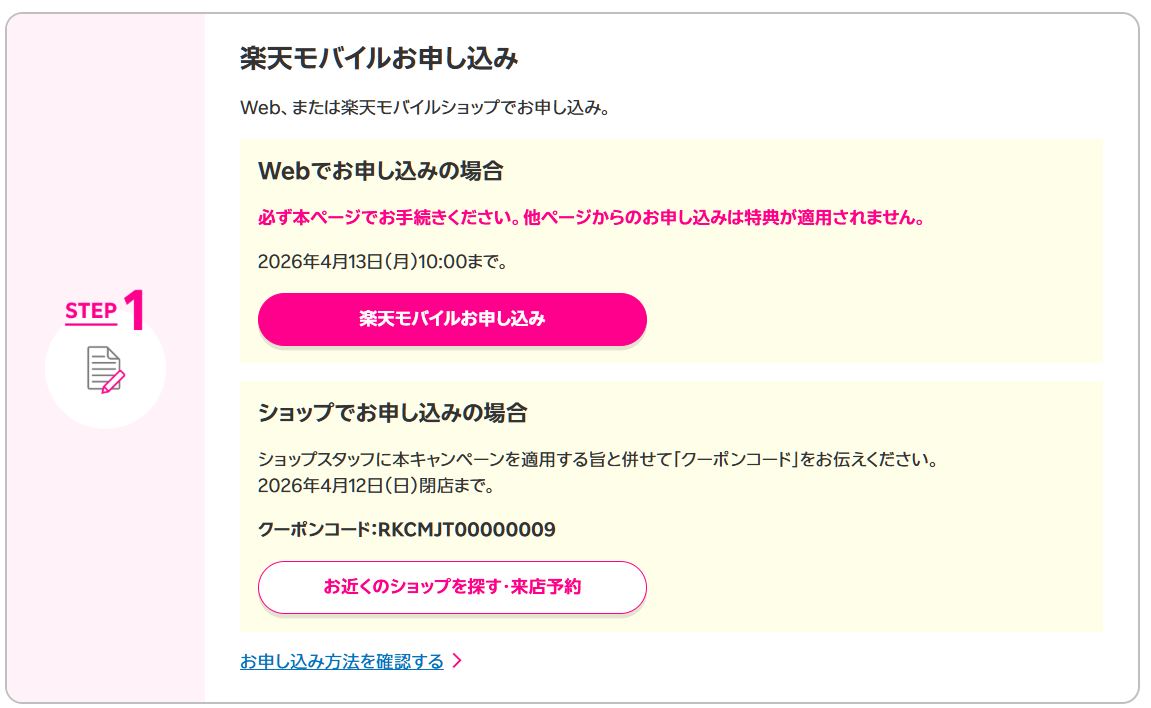Select the application icon in the left column
Image resolution: width=1151 pixels, height=708 pixels.
tap(103, 369)
